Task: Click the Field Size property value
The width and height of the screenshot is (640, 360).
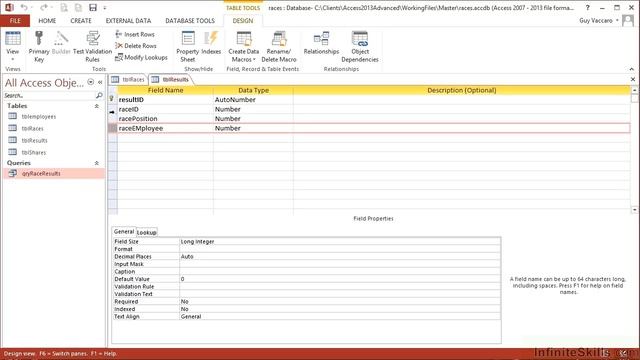Action: tap(340, 242)
